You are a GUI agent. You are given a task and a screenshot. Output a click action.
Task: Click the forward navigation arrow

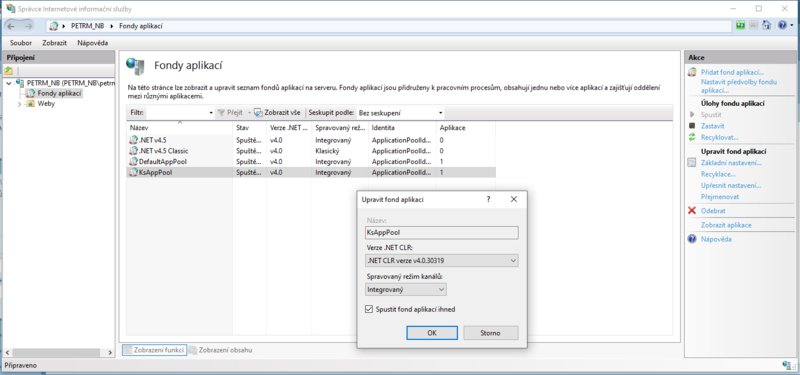pyautogui.click(x=29, y=26)
